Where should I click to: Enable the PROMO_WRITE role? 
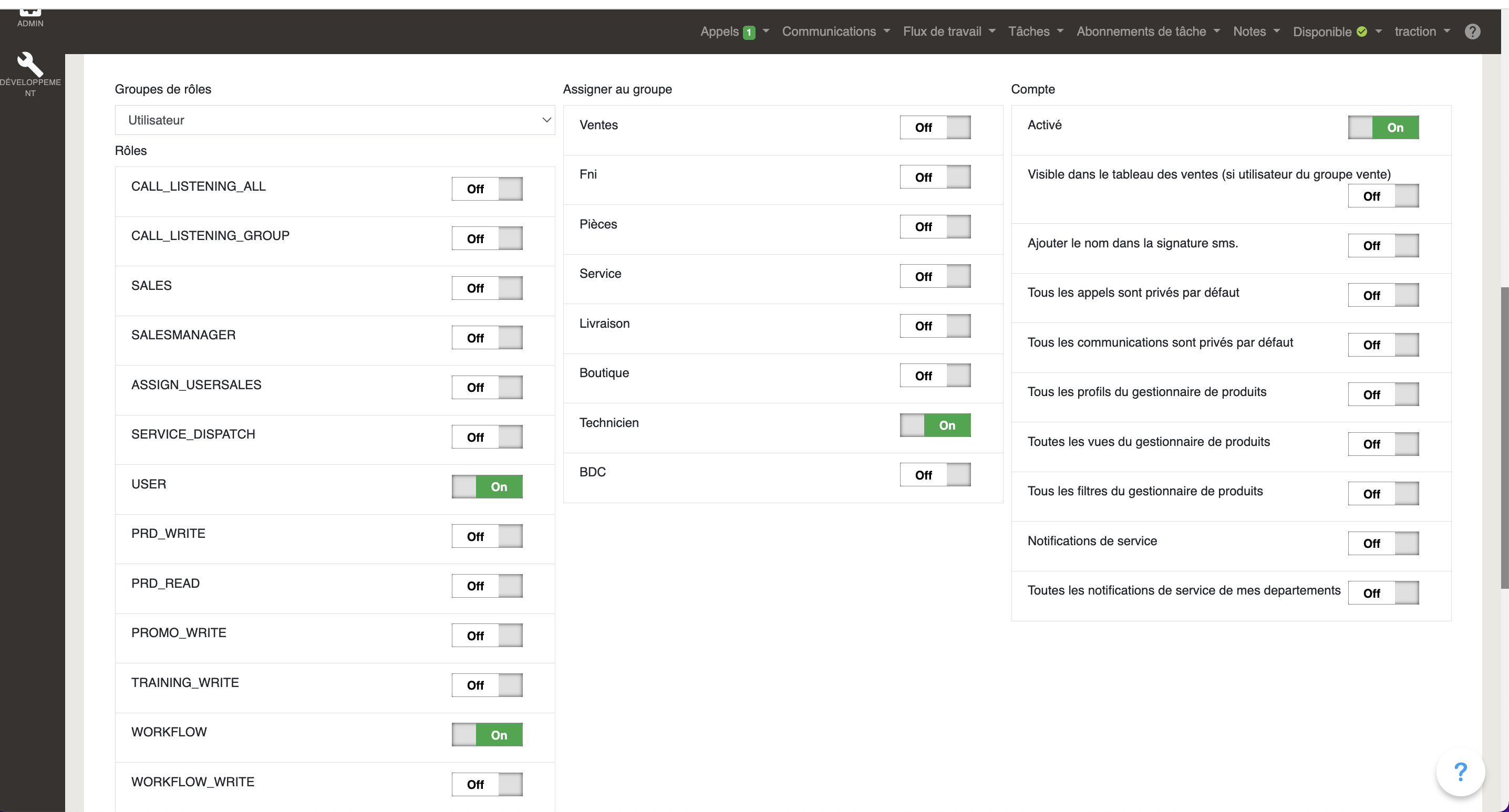coord(487,635)
